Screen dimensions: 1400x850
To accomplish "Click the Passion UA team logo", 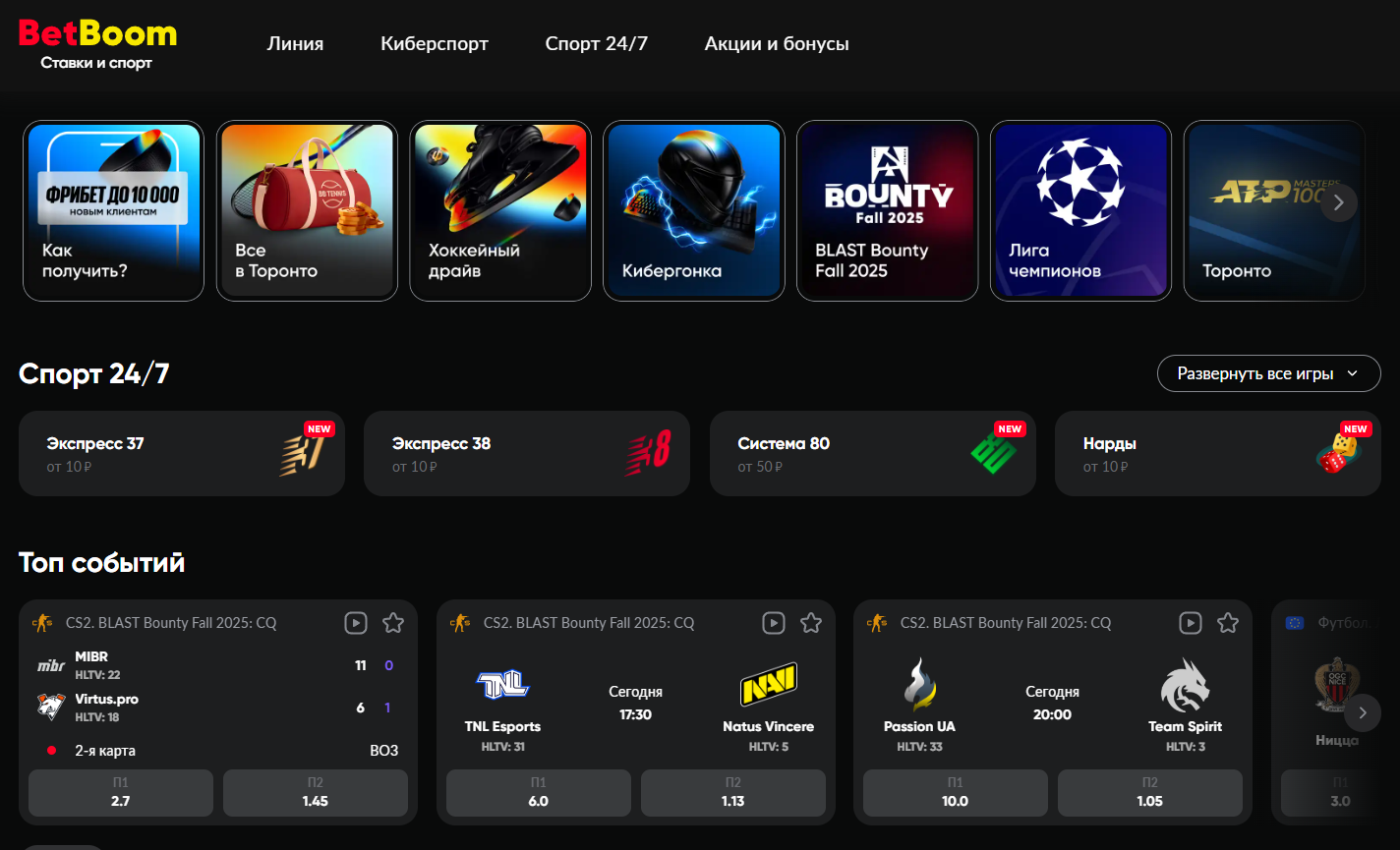I will click(x=919, y=685).
